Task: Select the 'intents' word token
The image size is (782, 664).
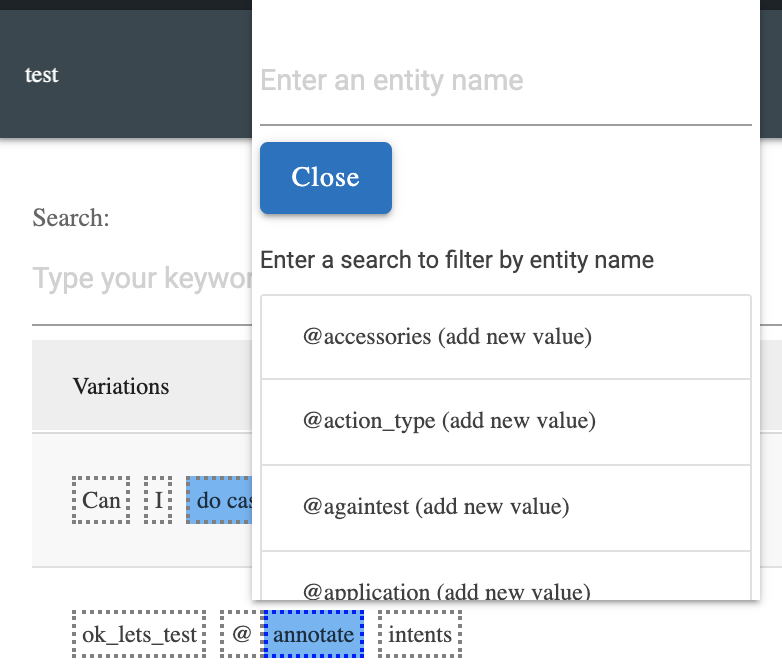Action: [x=420, y=634]
